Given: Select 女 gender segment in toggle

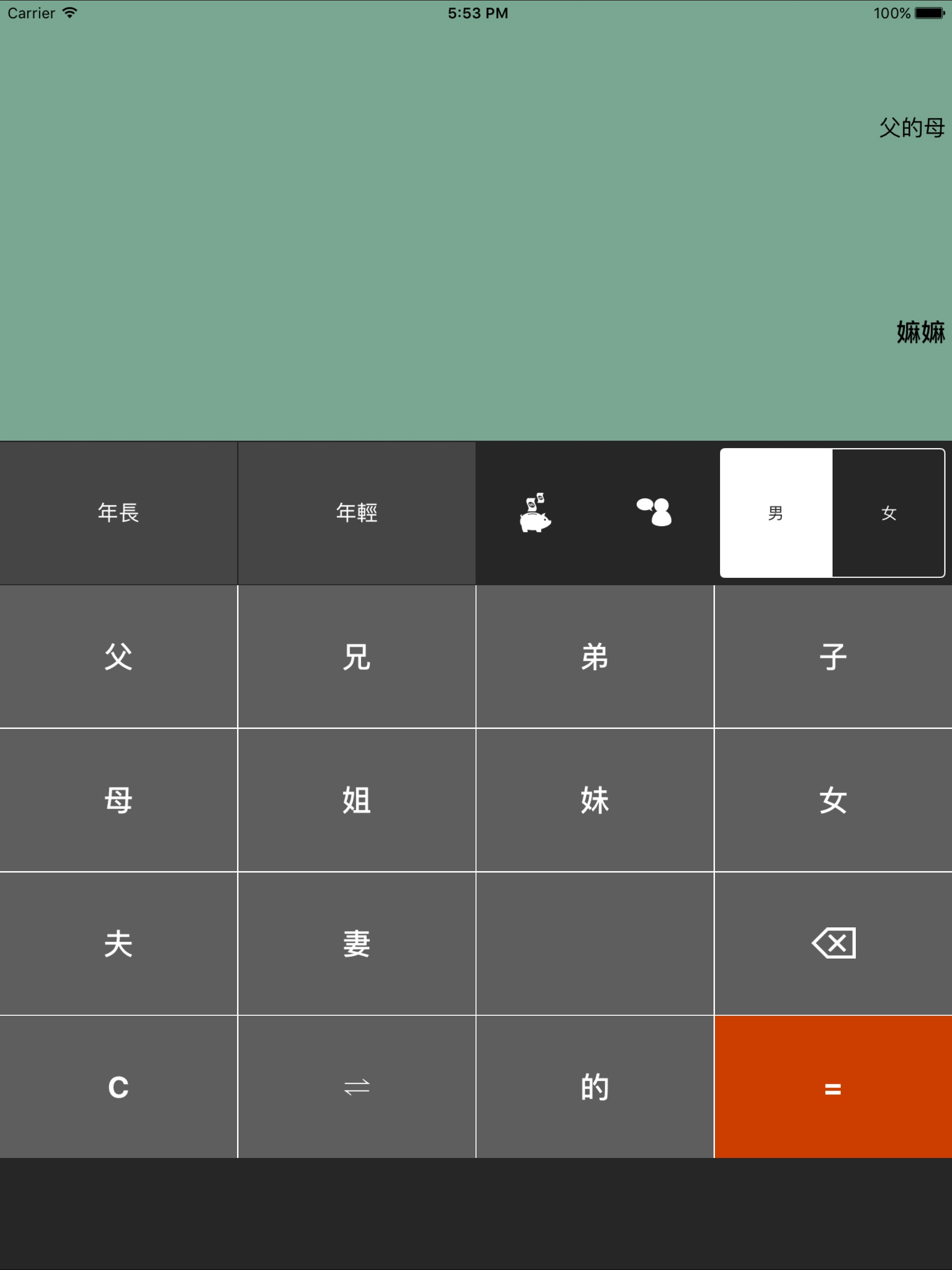Looking at the screenshot, I should tap(888, 513).
